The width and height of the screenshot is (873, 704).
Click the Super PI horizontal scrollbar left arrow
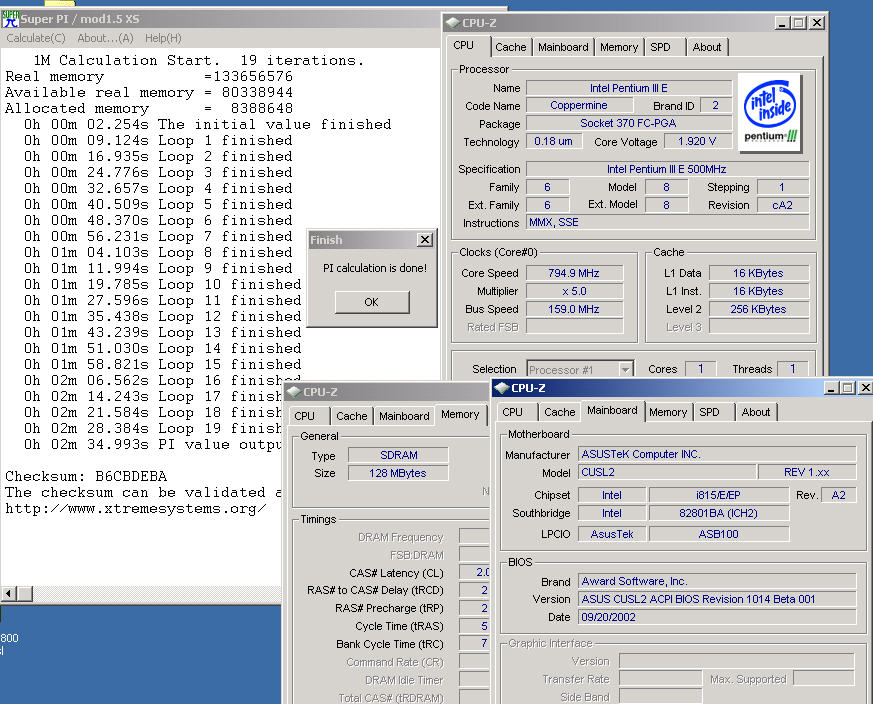click(8, 594)
